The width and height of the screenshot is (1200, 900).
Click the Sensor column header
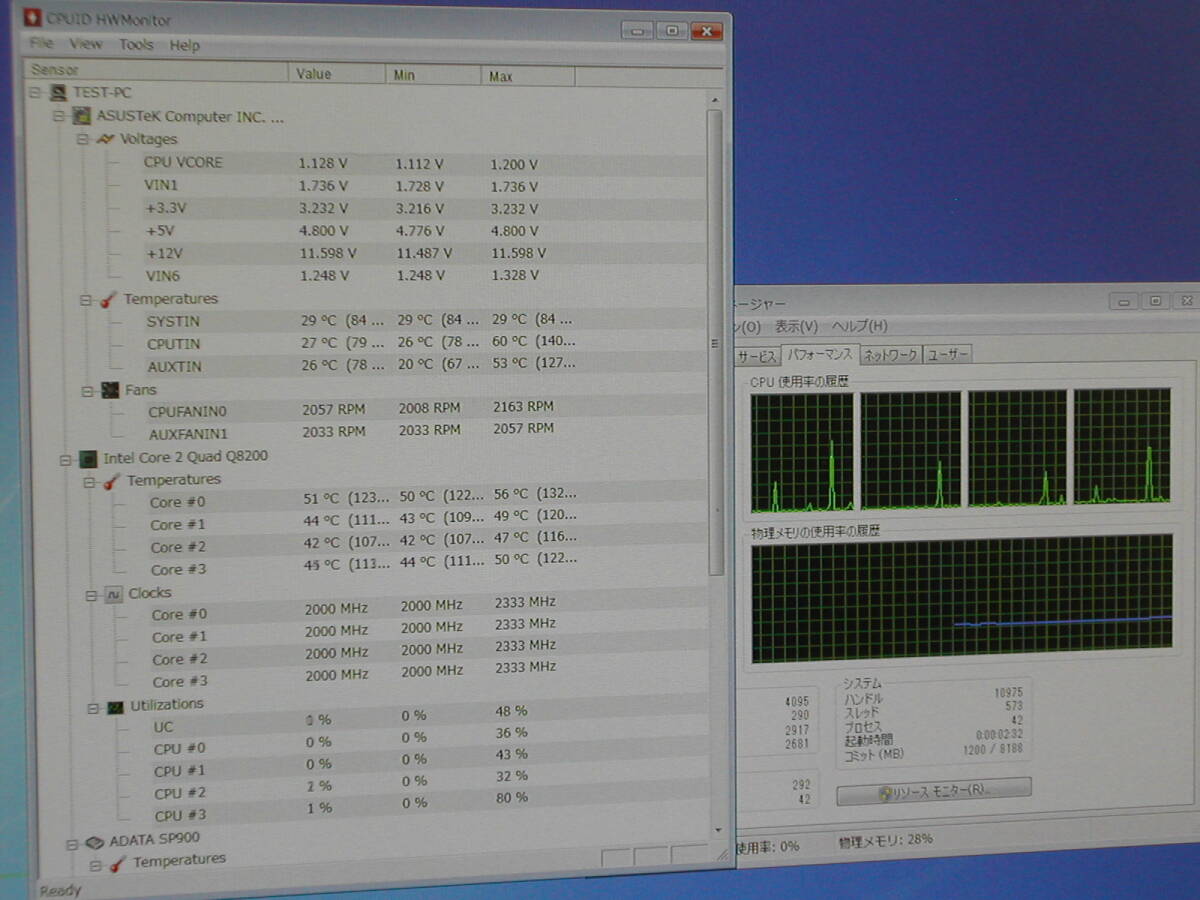coord(156,70)
